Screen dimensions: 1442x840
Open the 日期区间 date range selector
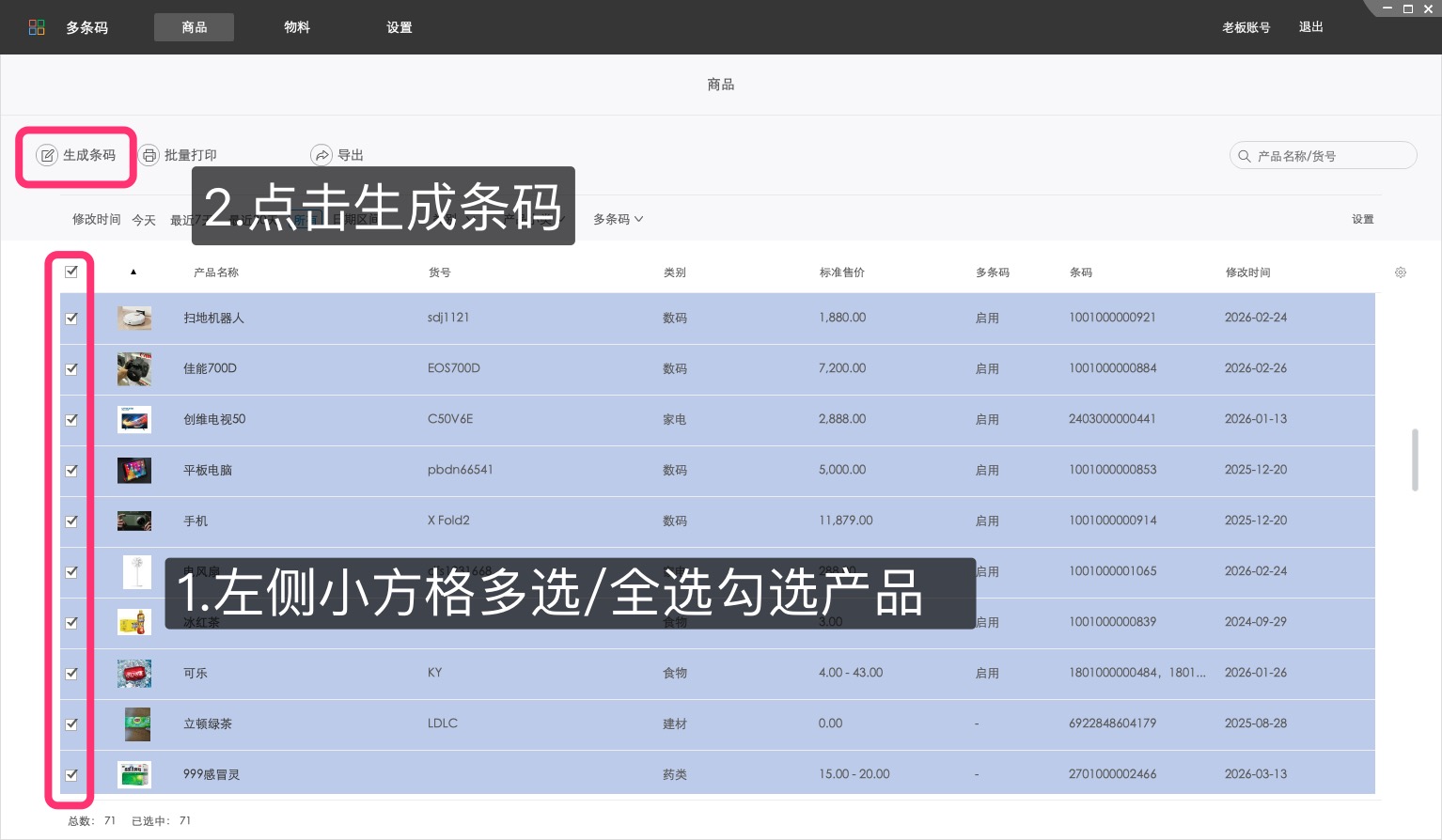[353, 218]
